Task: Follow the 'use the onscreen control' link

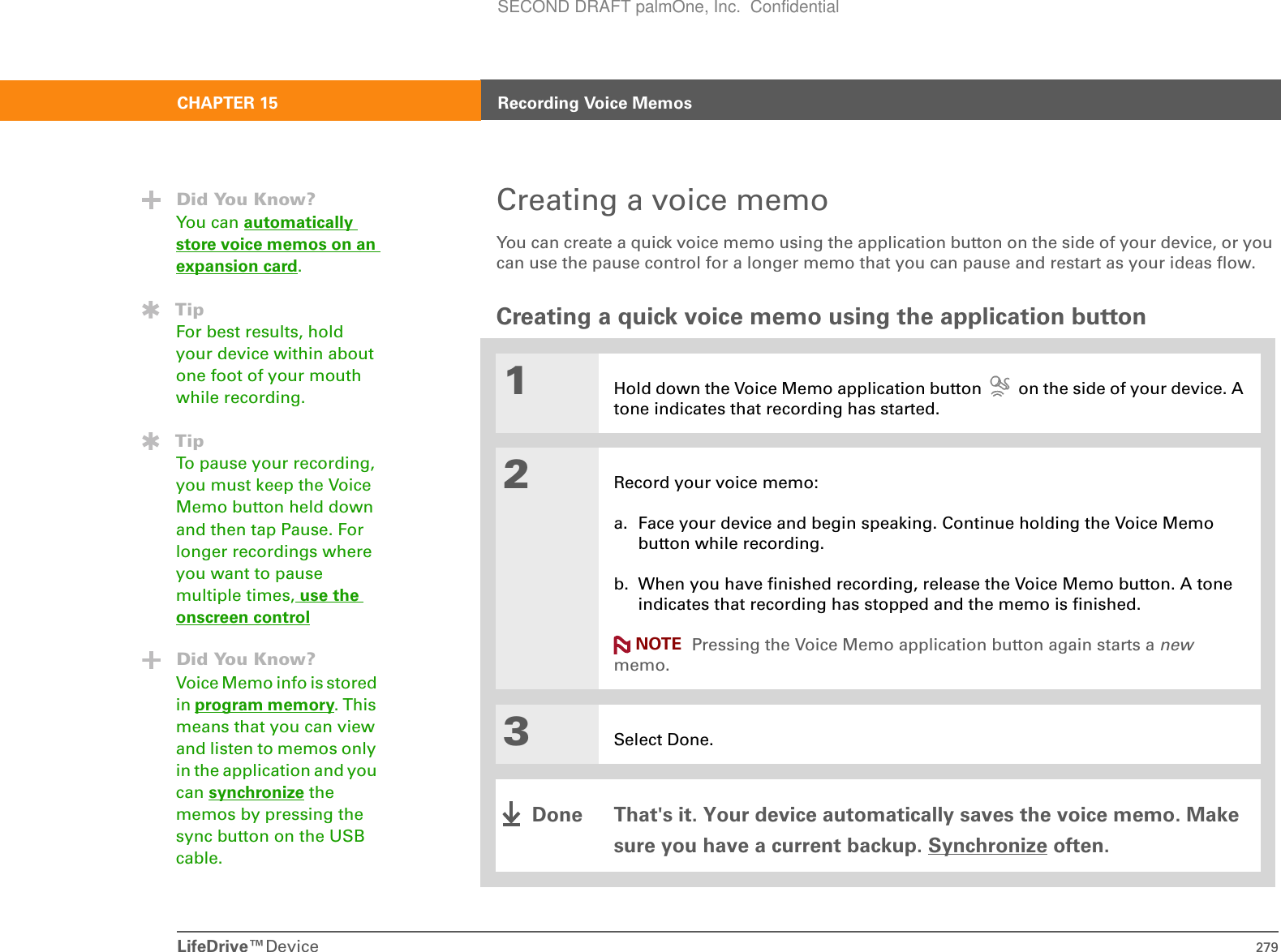Action: point(269,607)
